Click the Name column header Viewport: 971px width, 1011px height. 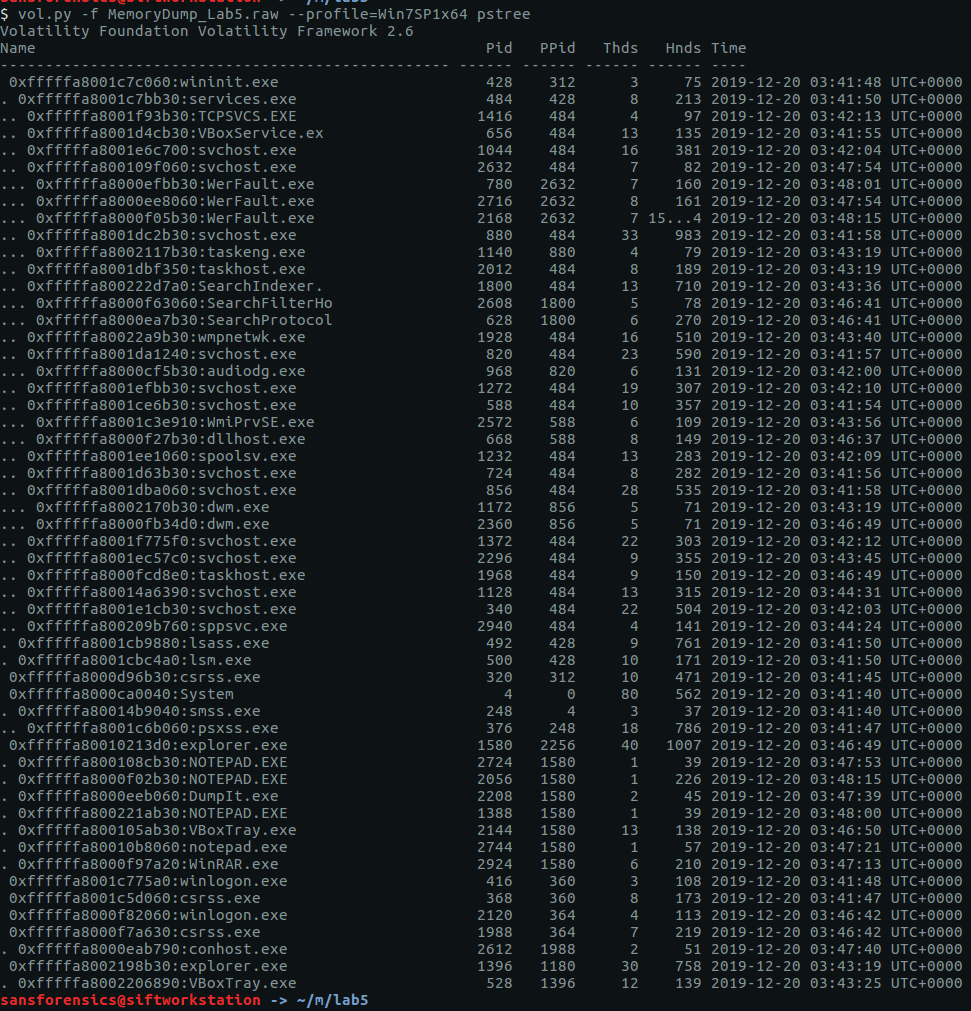[18, 48]
